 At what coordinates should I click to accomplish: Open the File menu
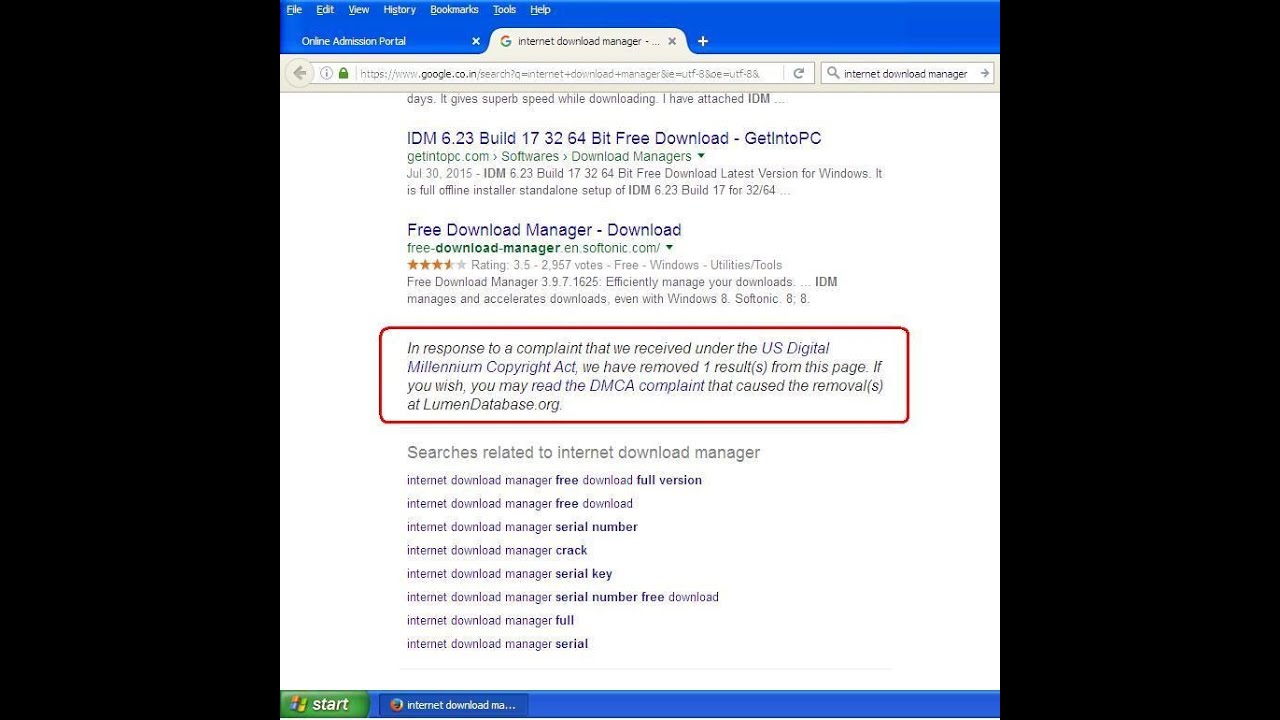[294, 9]
